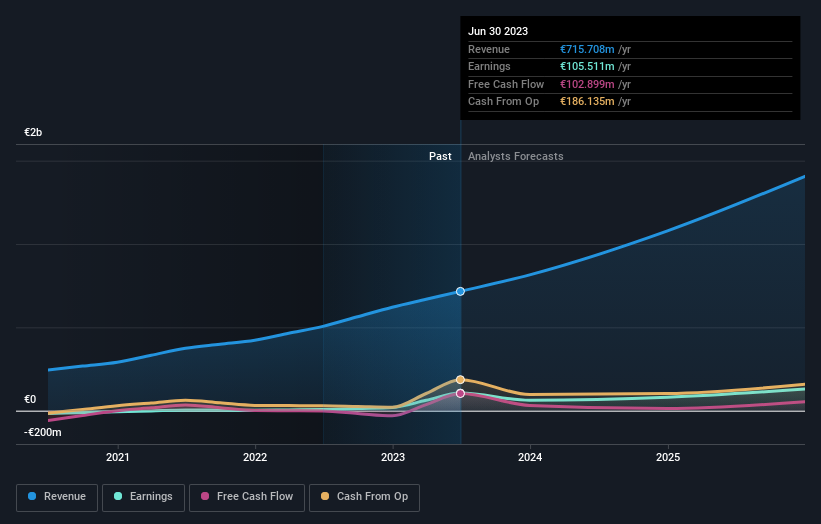Click the €715.708m revenue value
The image size is (821, 524).
pyautogui.click(x=587, y=49)
